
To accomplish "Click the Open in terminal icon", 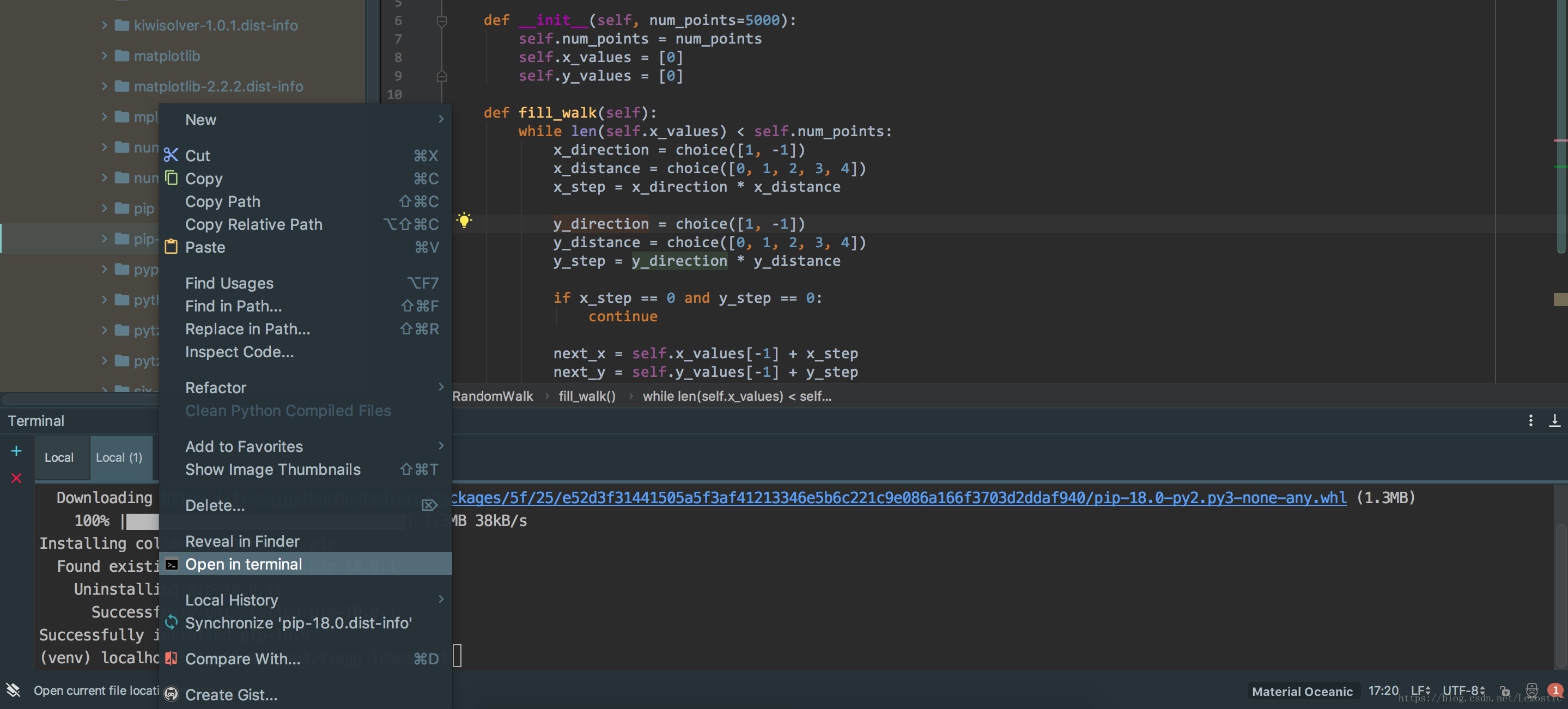I will 171,564.
